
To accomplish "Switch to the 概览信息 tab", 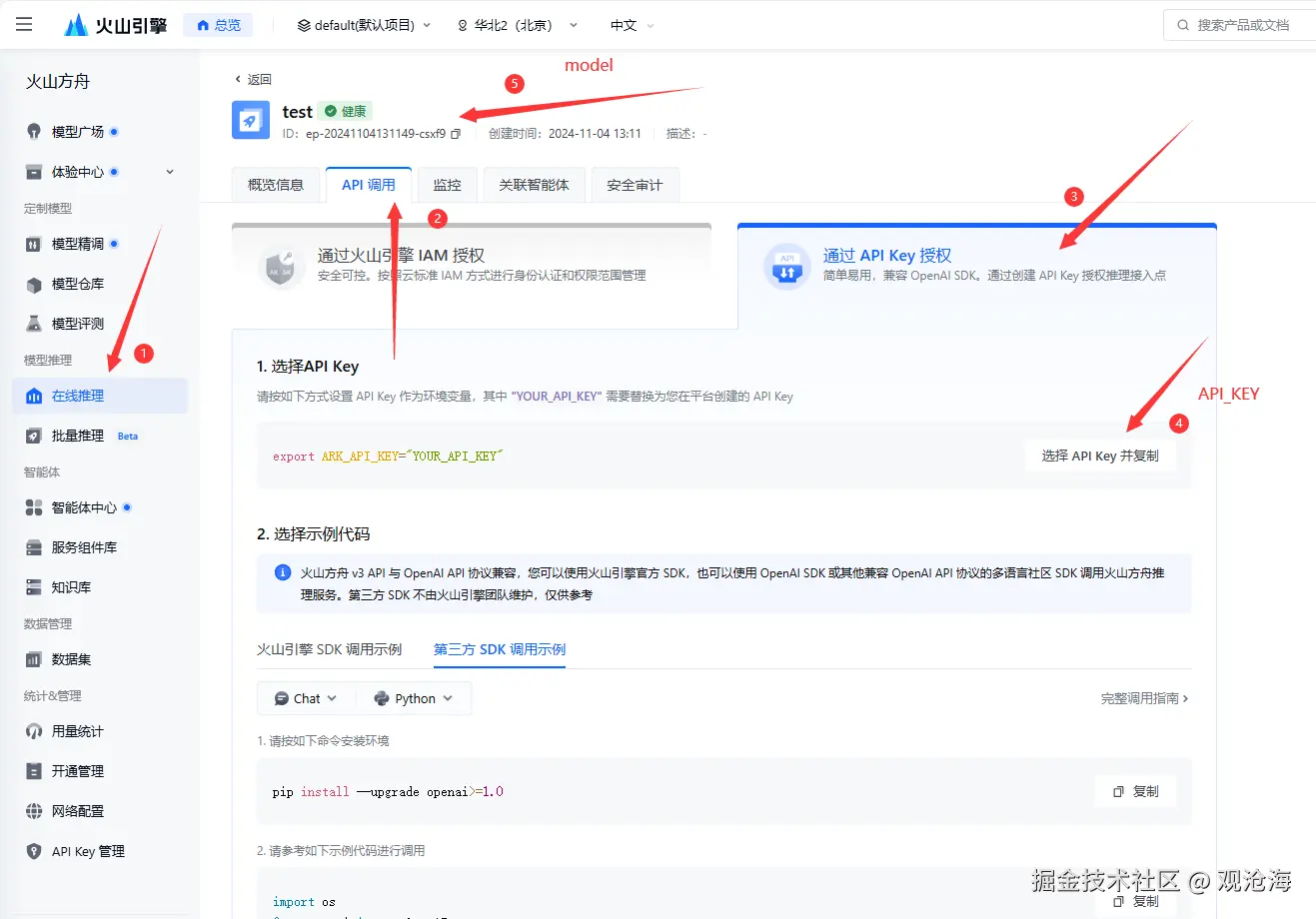I will pyautogui.click(x=276, y=185).
